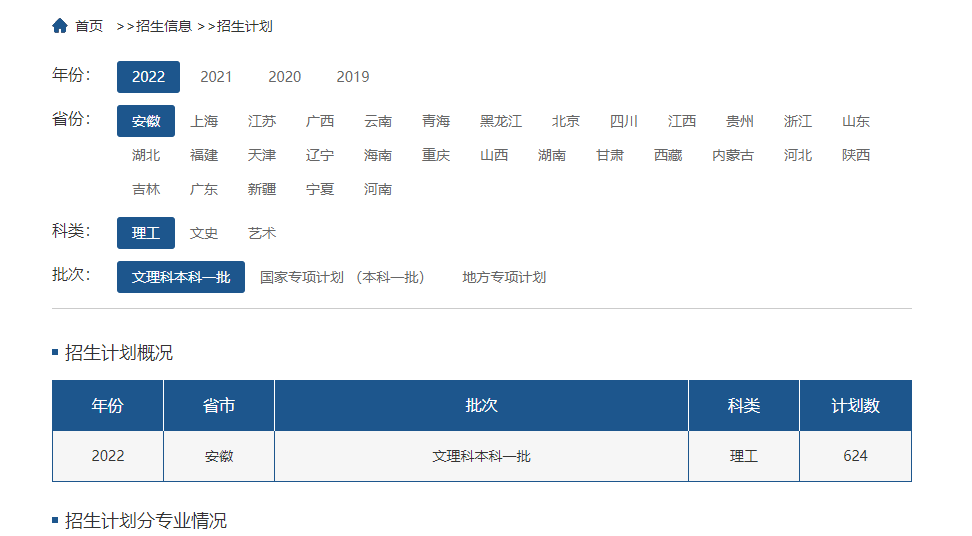This screenshot has height=536, width=972.
Task: Click the 年份 table column header
Action: [x=108, y=406]
